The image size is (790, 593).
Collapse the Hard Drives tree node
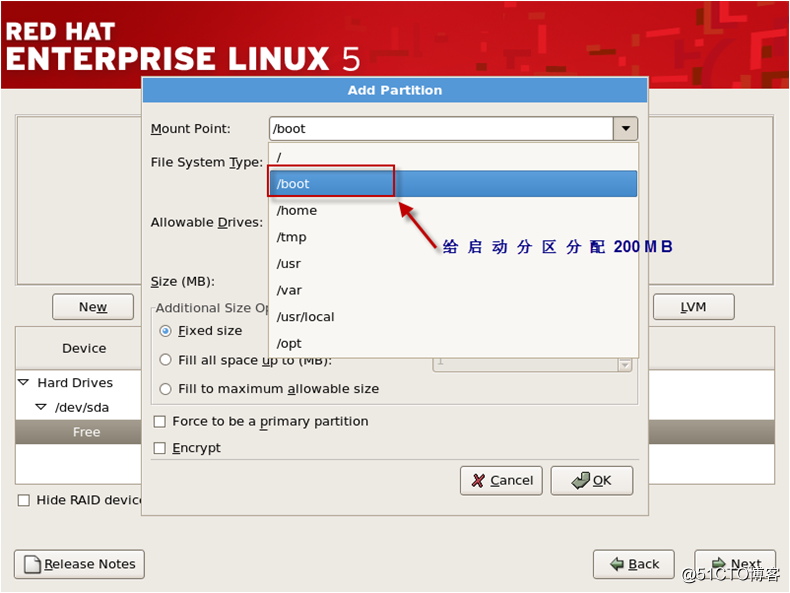24,382
